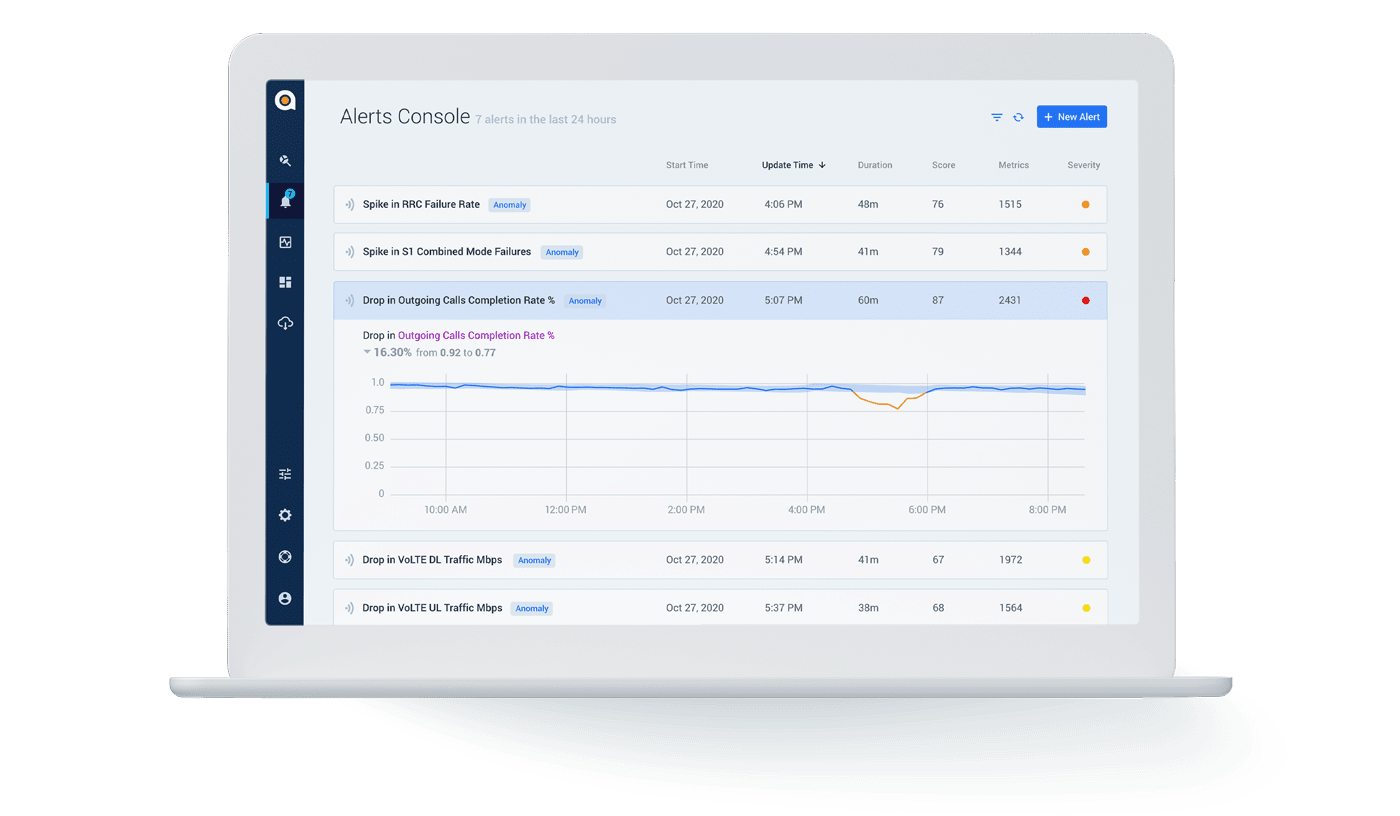Viewport: 1400px width, 816px height.
Task: Click the 5:37 PM update time
Action: click(783, 608)
